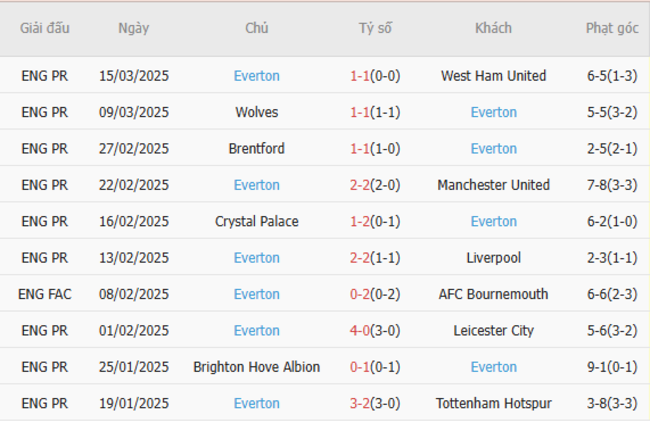Image resolution: width=650 pixels, height=431 pixels.
Task: Open the Wolves team link
Action: pos(257,112)
